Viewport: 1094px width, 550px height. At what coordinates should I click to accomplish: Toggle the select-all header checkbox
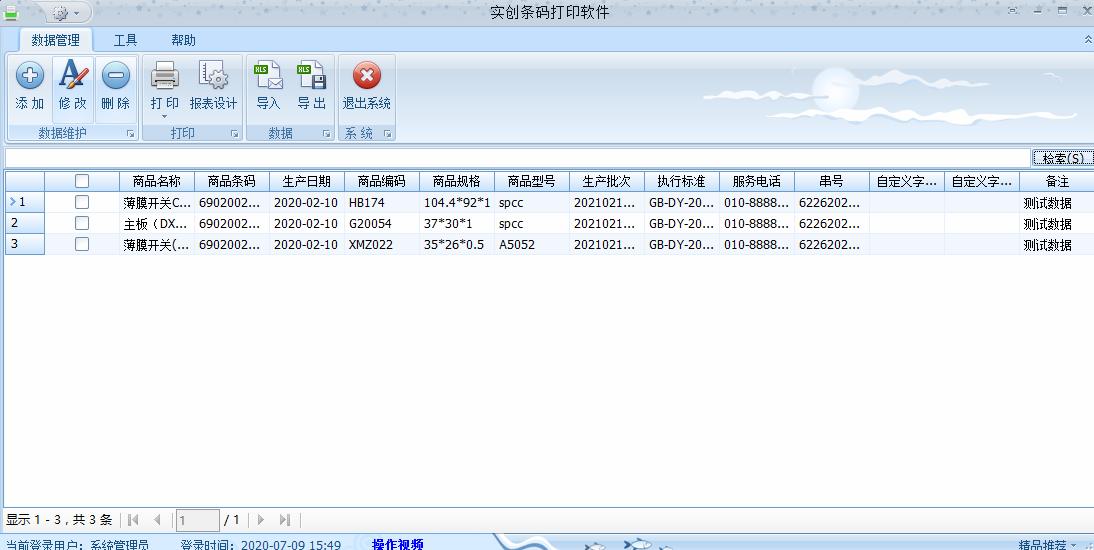82,181
